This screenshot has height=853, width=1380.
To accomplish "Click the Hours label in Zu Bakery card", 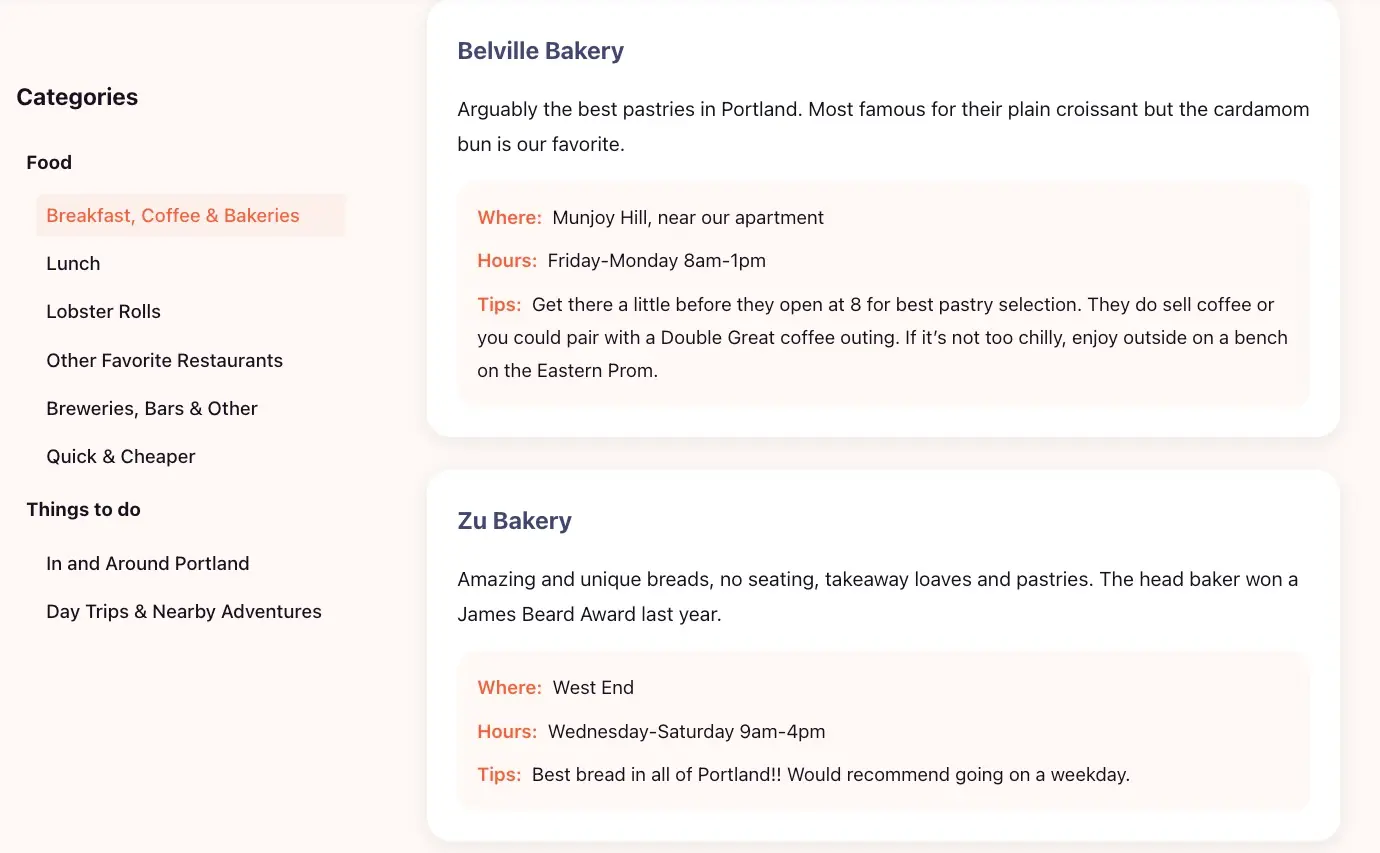I will pos(506,731).
